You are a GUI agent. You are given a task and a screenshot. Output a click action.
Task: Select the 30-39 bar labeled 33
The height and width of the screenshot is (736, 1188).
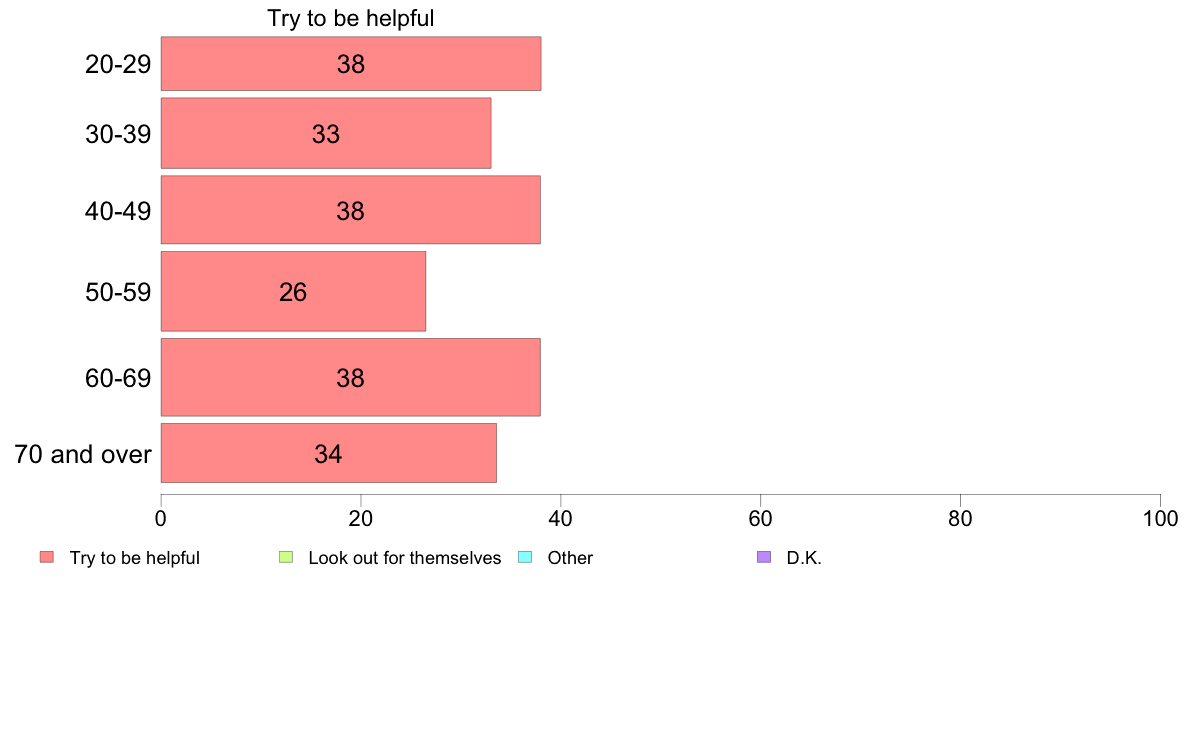[x=326, y=133]
